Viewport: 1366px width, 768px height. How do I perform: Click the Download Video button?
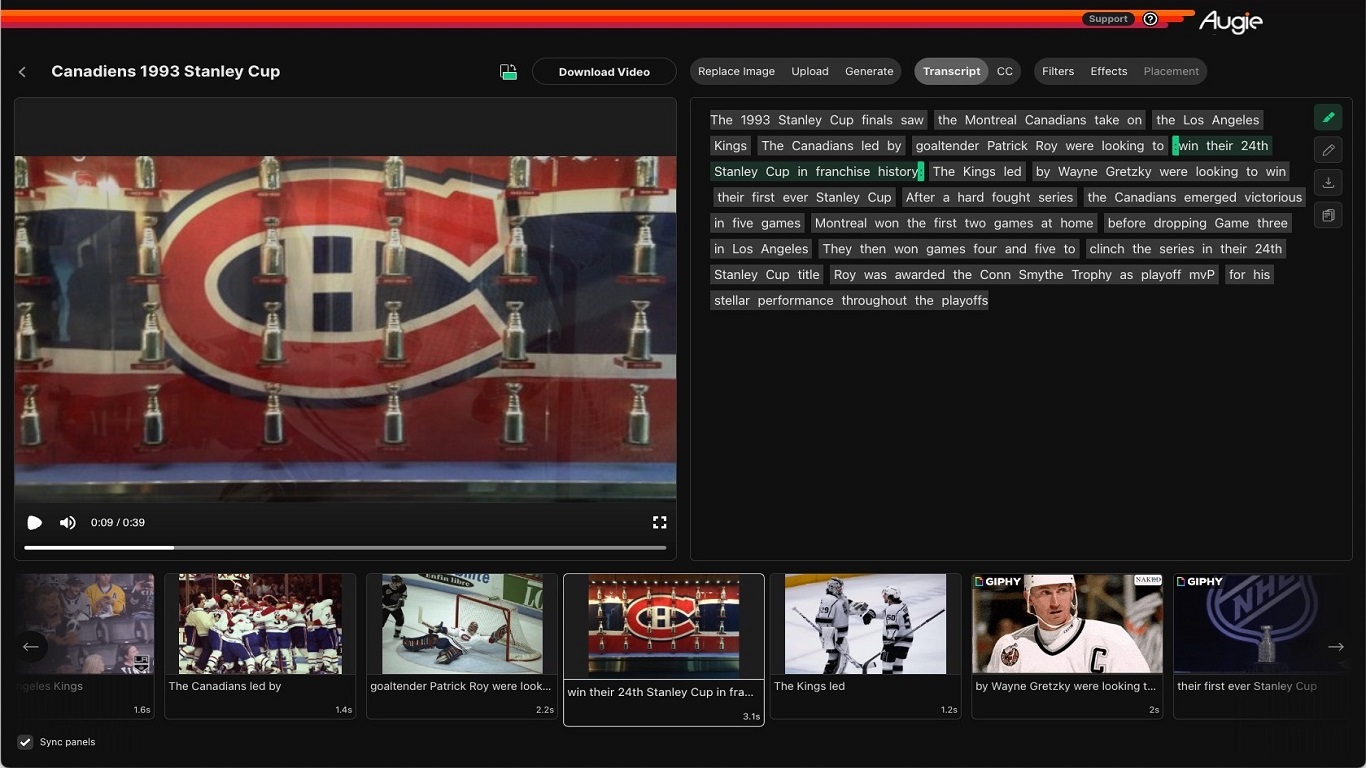point(604,72)
